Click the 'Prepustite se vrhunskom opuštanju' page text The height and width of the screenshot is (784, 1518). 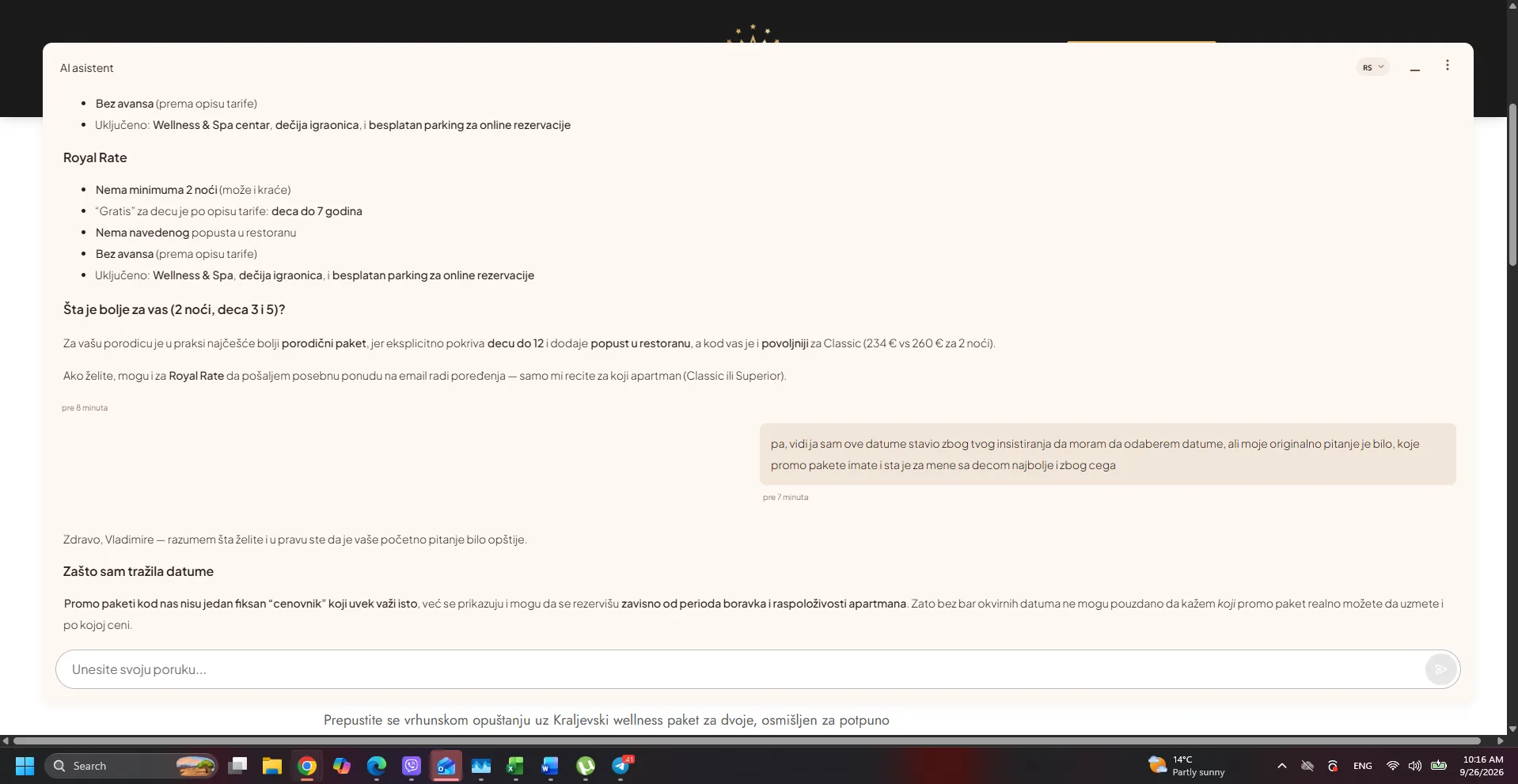click(x=606, y=720)
